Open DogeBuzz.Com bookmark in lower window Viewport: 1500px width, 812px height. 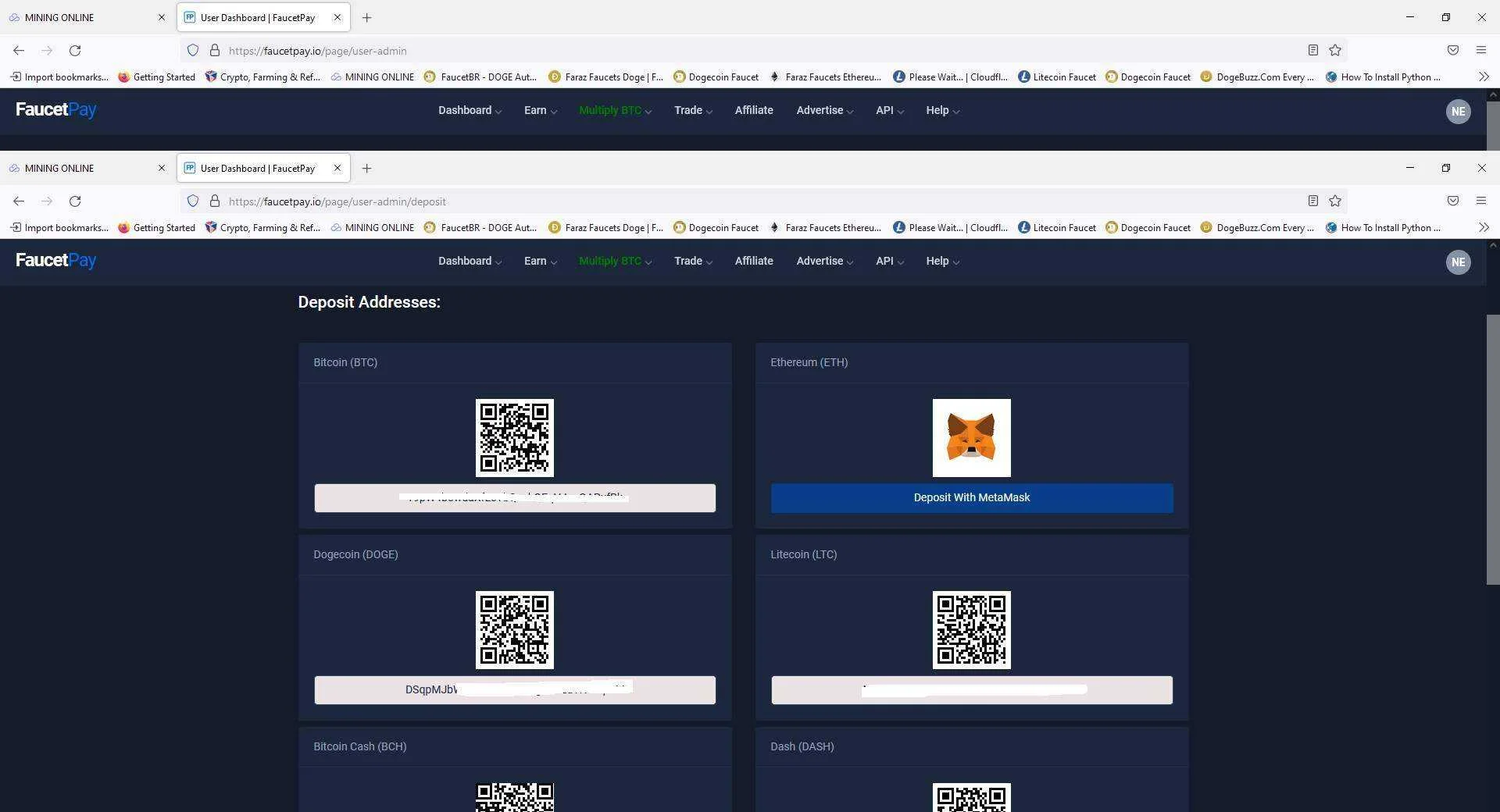click(1256, 227)
